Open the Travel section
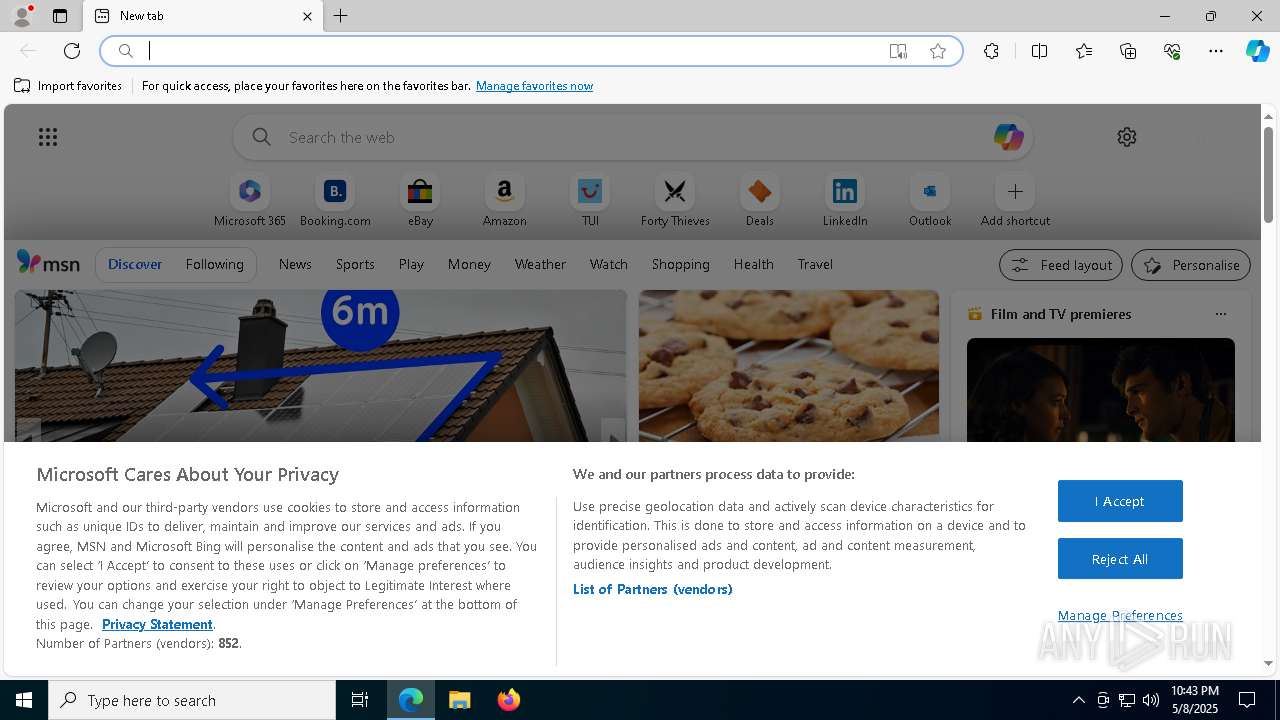The height and width of the screenshot is (720, 1280). [x=815, y=265]
